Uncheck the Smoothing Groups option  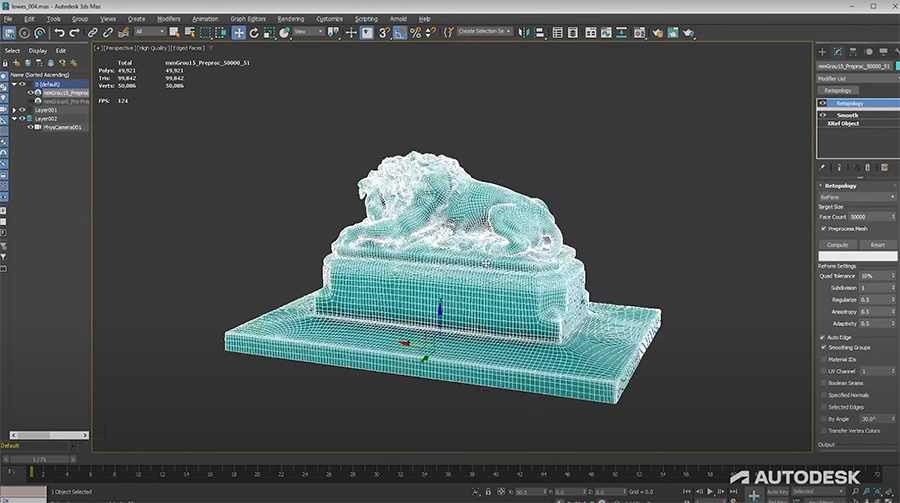click(824, 347)
